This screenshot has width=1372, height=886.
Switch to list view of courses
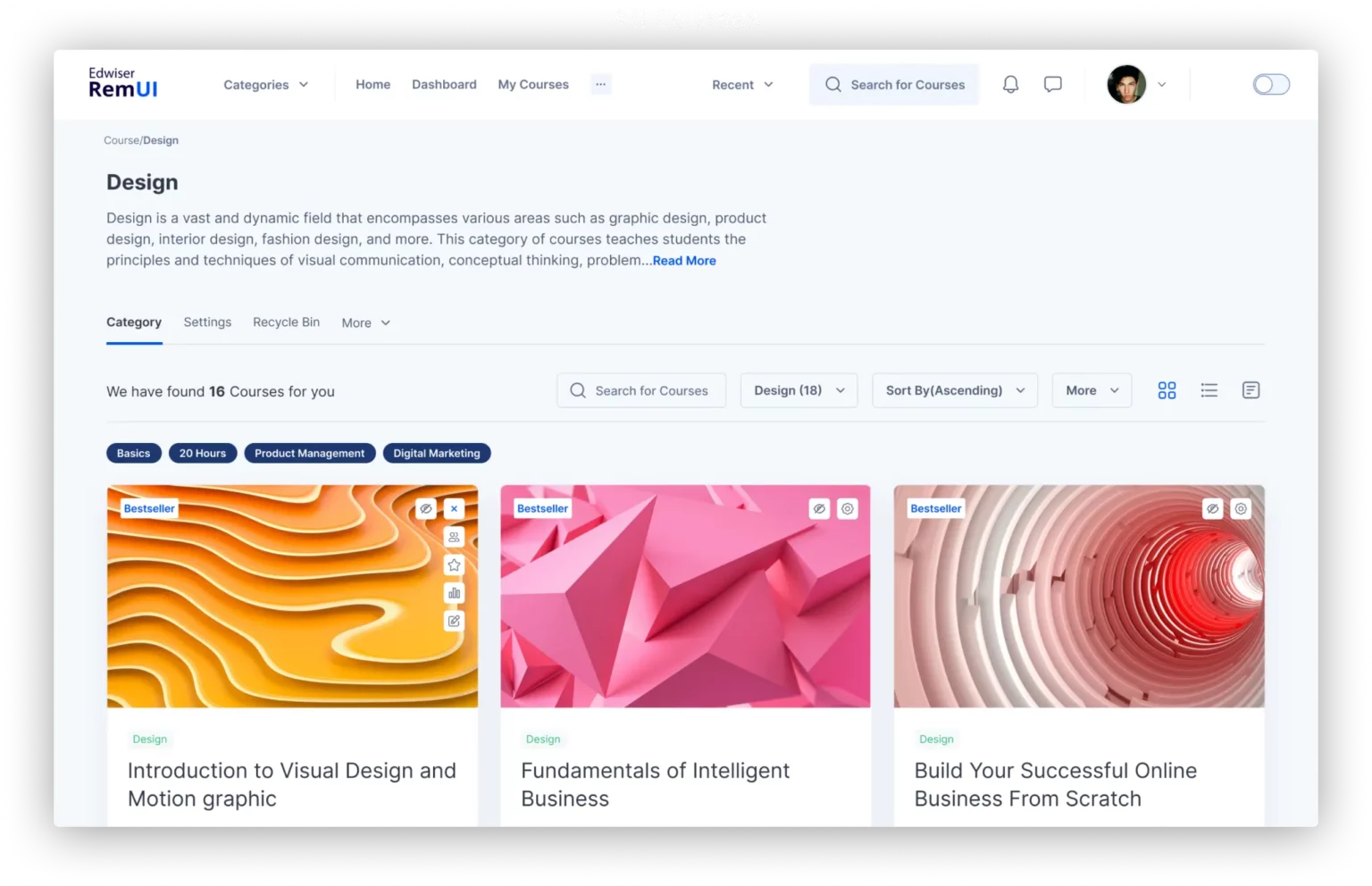click(1209, 390)
